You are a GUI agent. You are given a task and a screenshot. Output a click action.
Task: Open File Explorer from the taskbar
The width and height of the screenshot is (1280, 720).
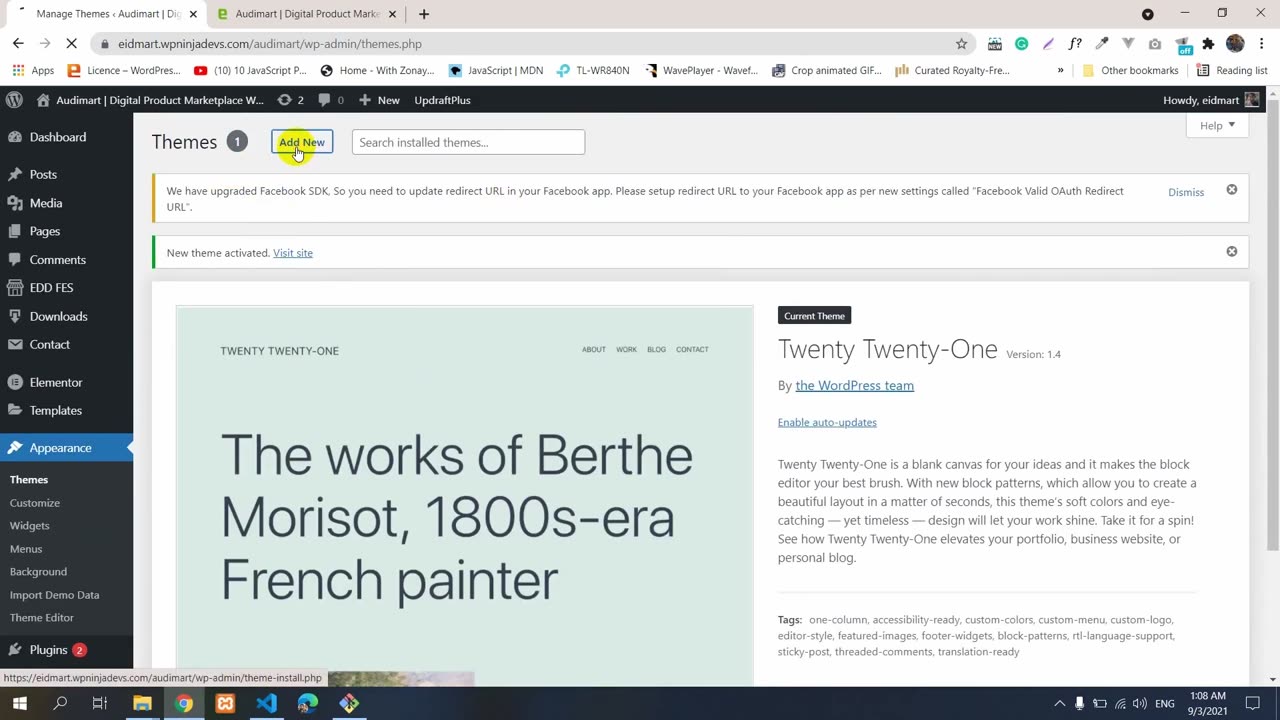pyautogui.click(x=142, y=704)
